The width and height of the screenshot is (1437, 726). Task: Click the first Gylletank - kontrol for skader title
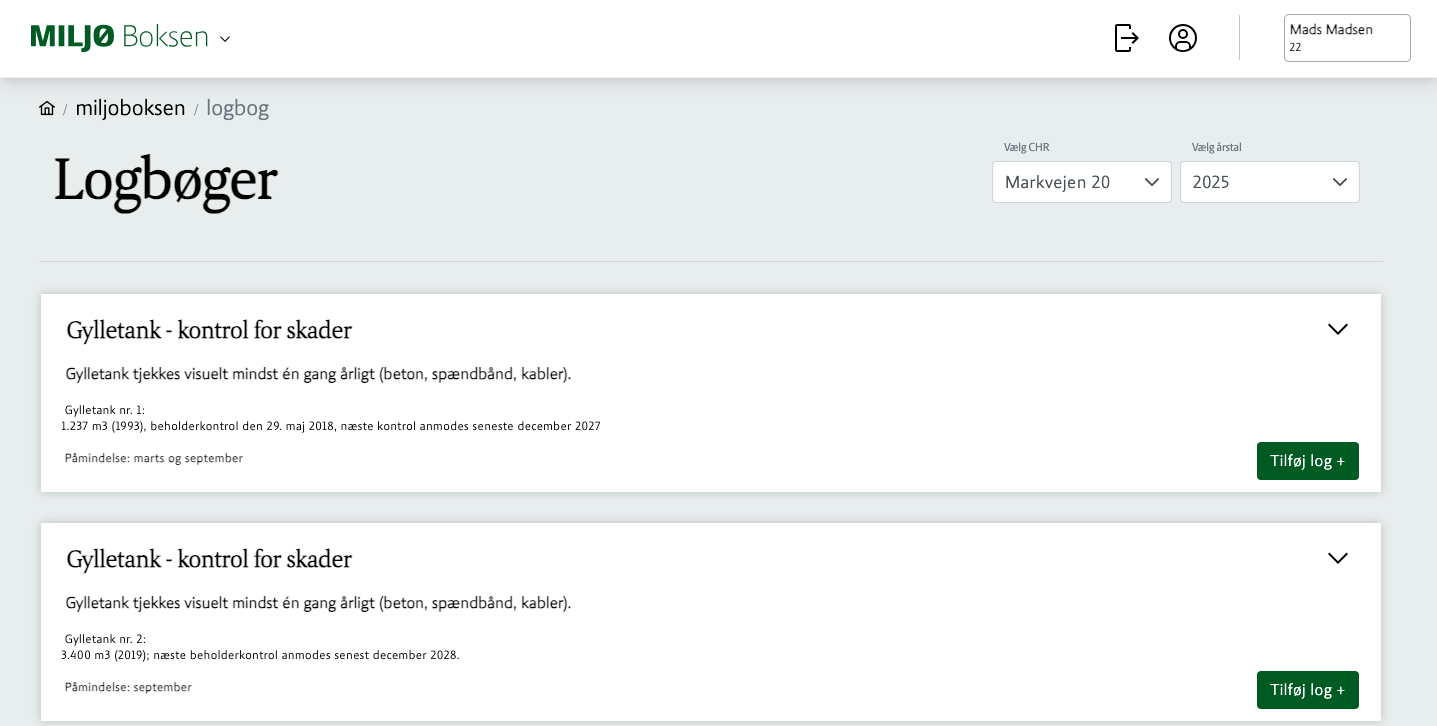coord(209,330)
